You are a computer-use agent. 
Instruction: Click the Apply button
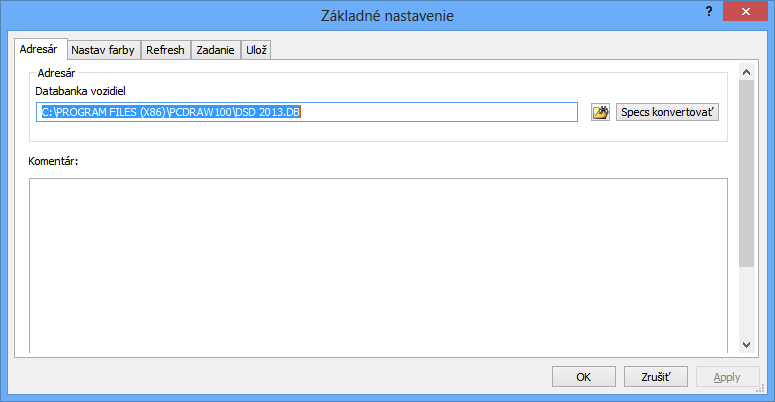pyautogui.click(x=727, y=377)
